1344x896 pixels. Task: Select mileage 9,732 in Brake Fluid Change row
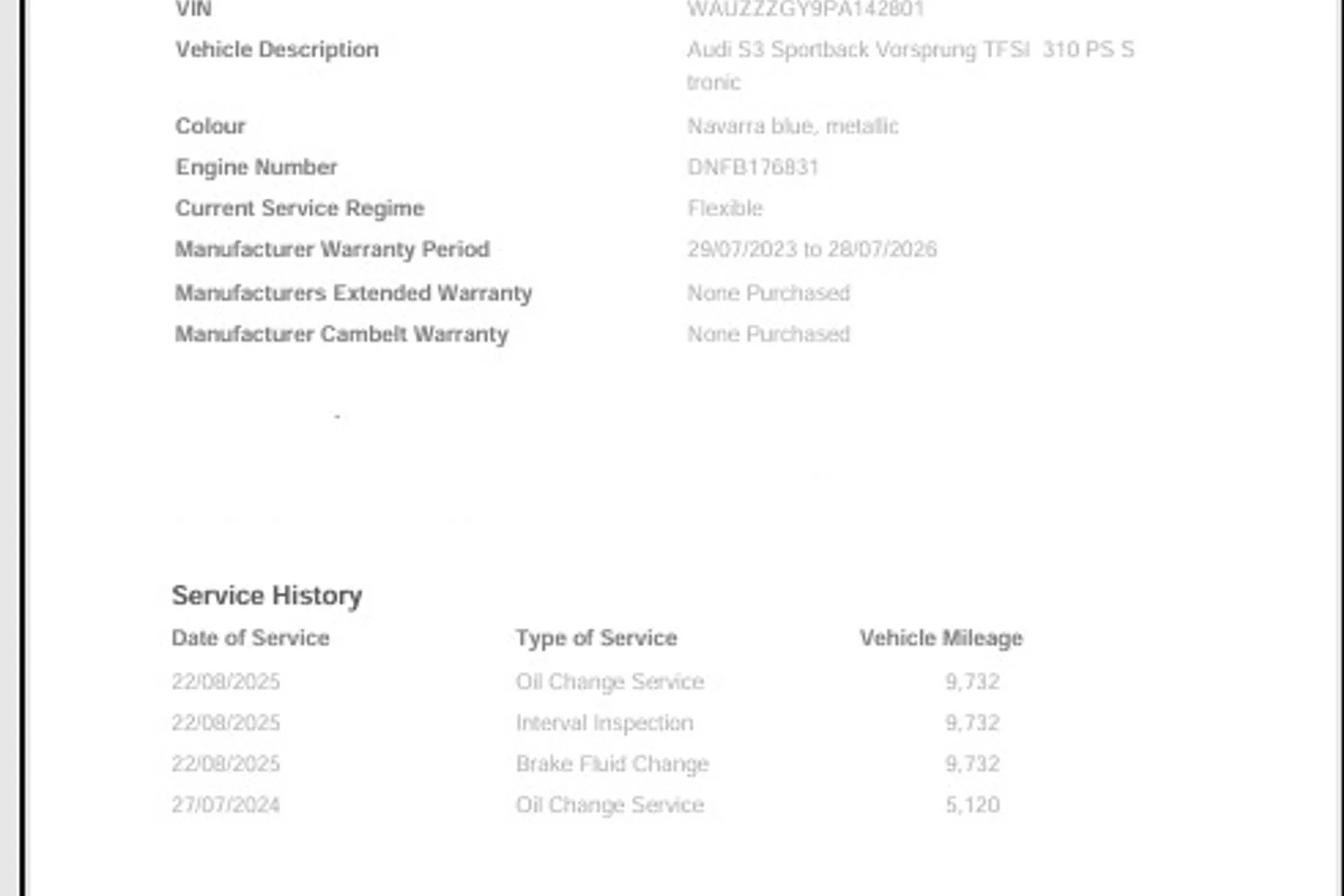pos(972,764)
